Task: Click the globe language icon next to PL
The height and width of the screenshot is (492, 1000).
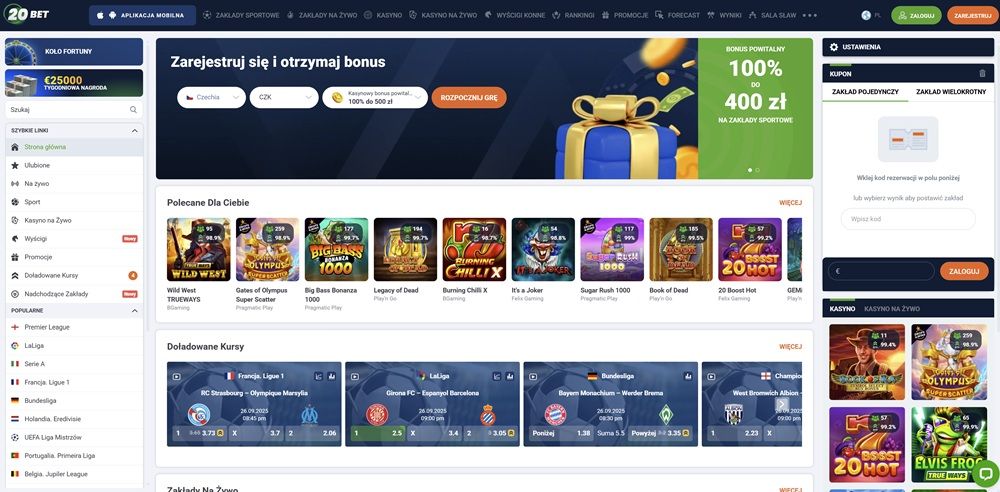Action: click(x=865, y=15)
